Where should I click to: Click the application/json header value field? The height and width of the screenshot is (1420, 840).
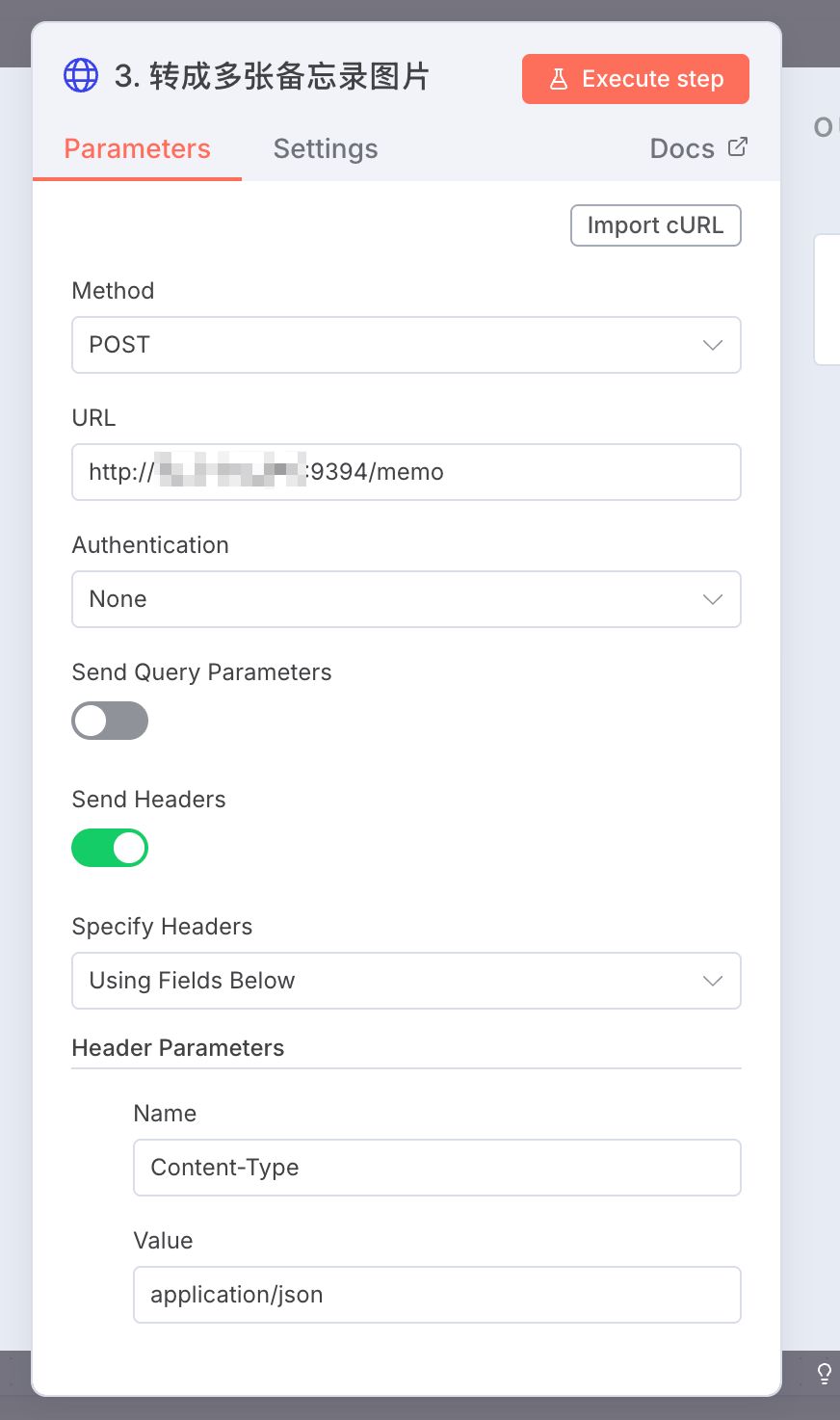(x=436, y=1294)
